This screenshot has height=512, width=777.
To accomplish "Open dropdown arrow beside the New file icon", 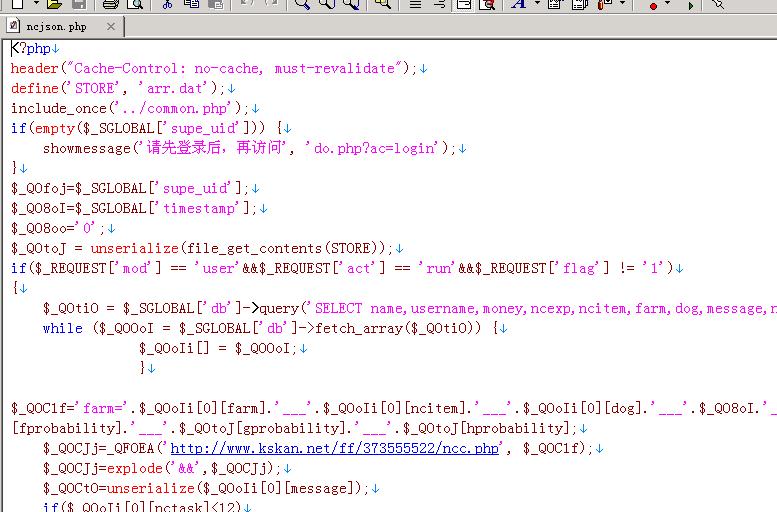I will (36, 3).
